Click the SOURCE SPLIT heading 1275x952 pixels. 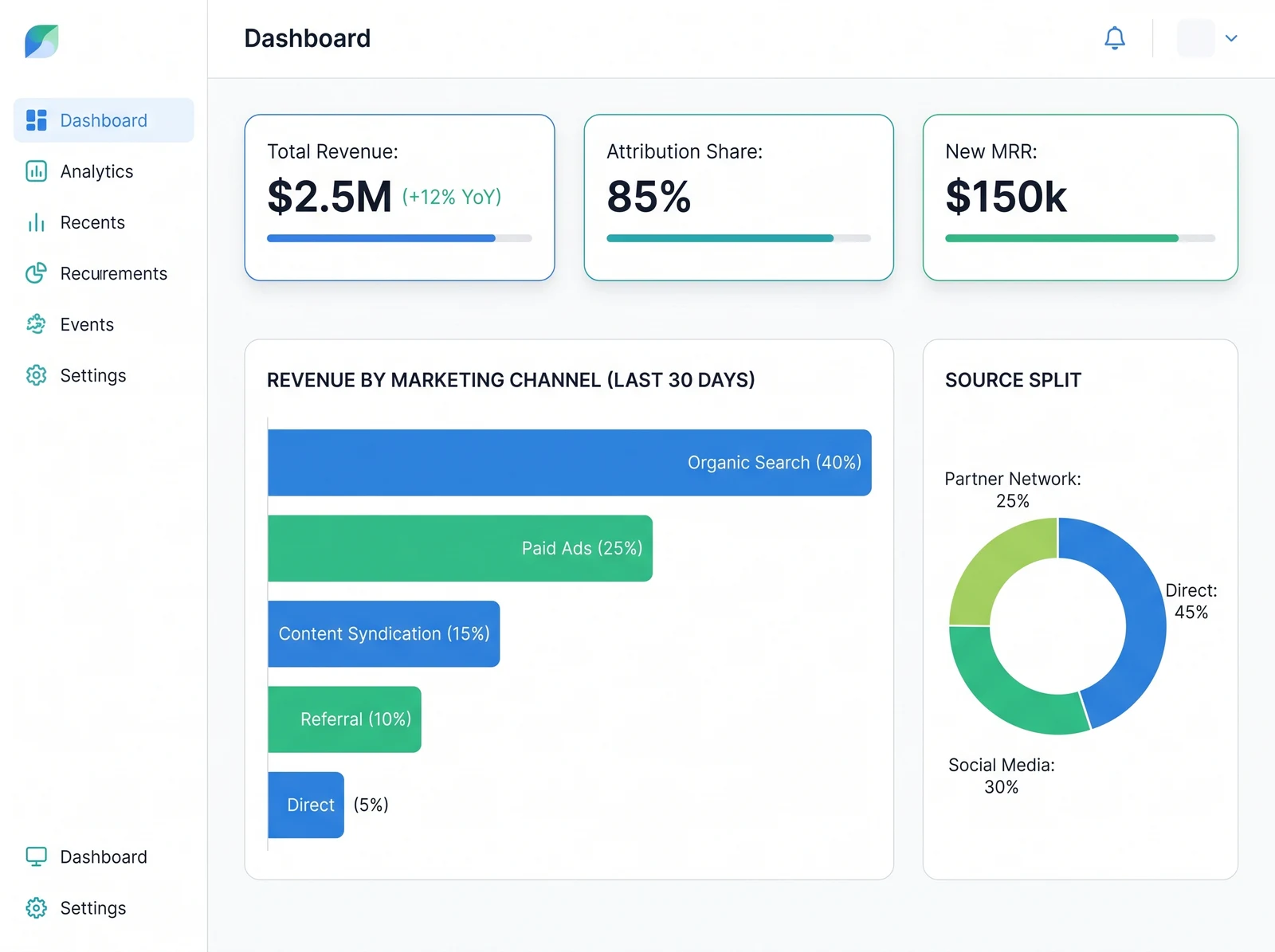tap(1013, 380)
